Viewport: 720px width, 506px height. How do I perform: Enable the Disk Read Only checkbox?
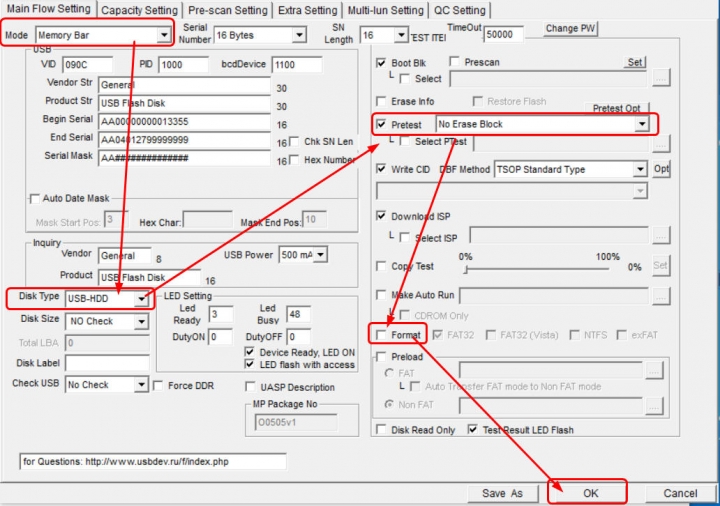pyautogui.click(x=381, y=430)
